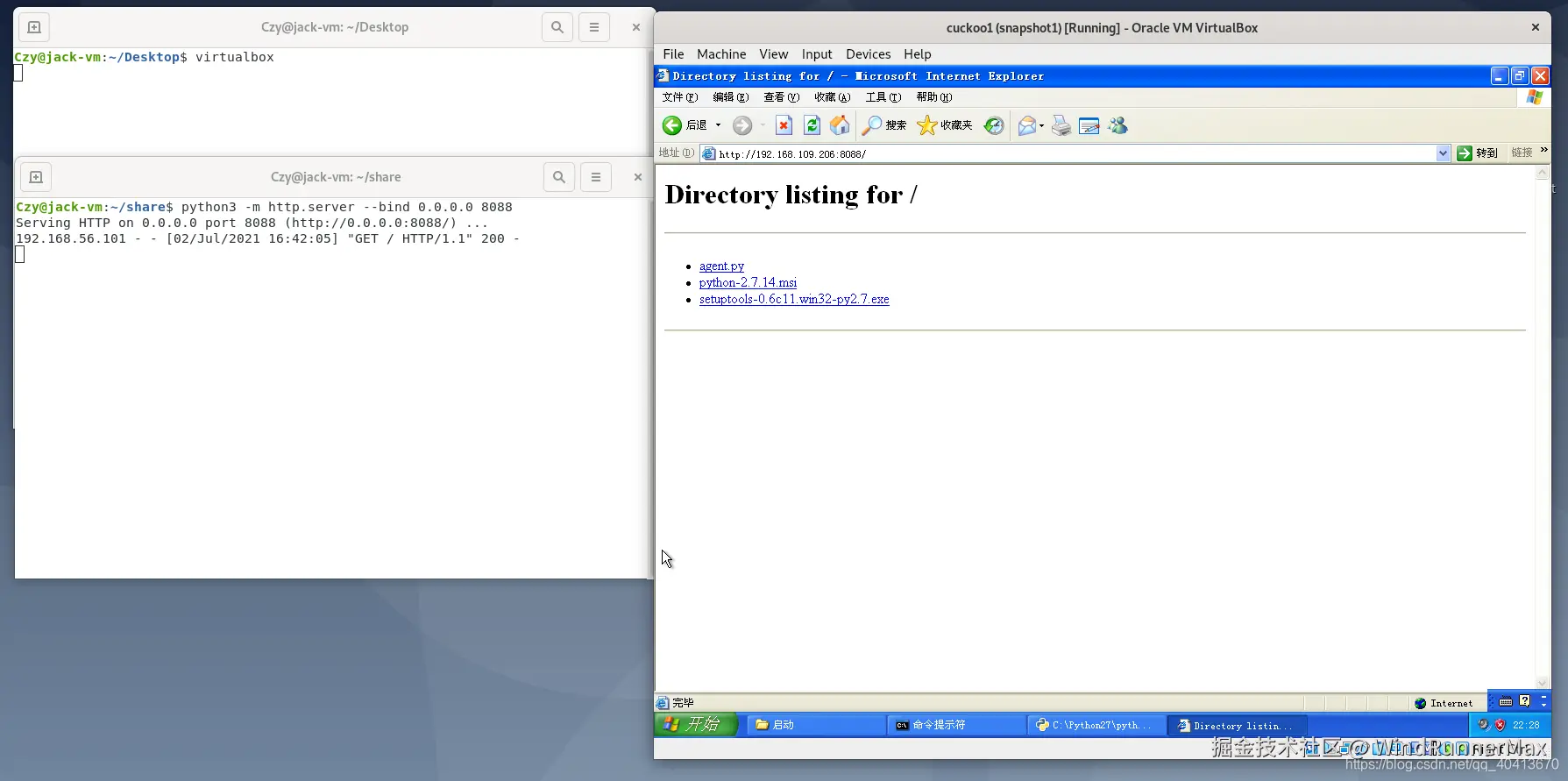Click the Mail envelope icon in IE toolbar
This screenshot has width=1568, height=781.
(x=1026, y=126)
